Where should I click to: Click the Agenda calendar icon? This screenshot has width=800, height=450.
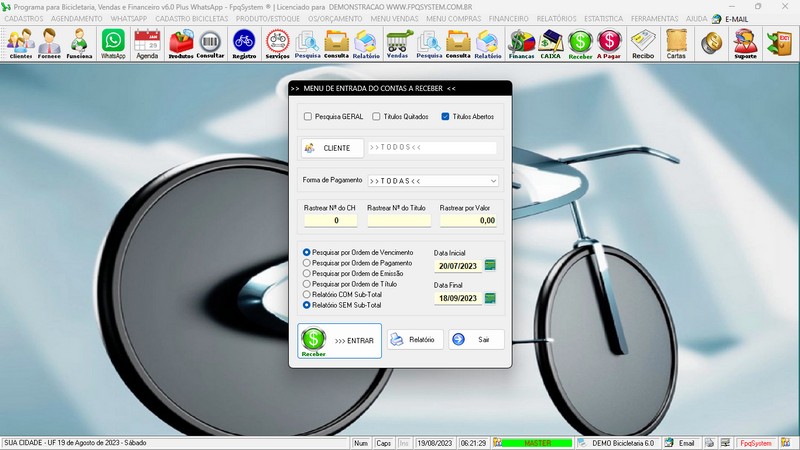point(147,43)
